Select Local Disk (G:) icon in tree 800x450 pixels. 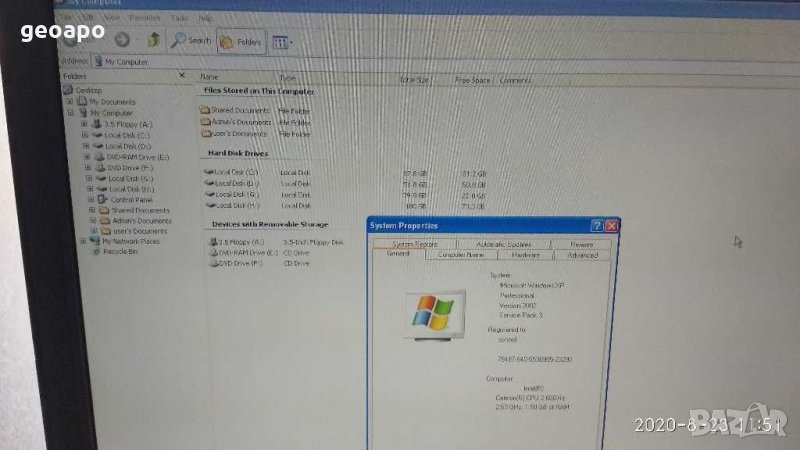coord(101,178)
